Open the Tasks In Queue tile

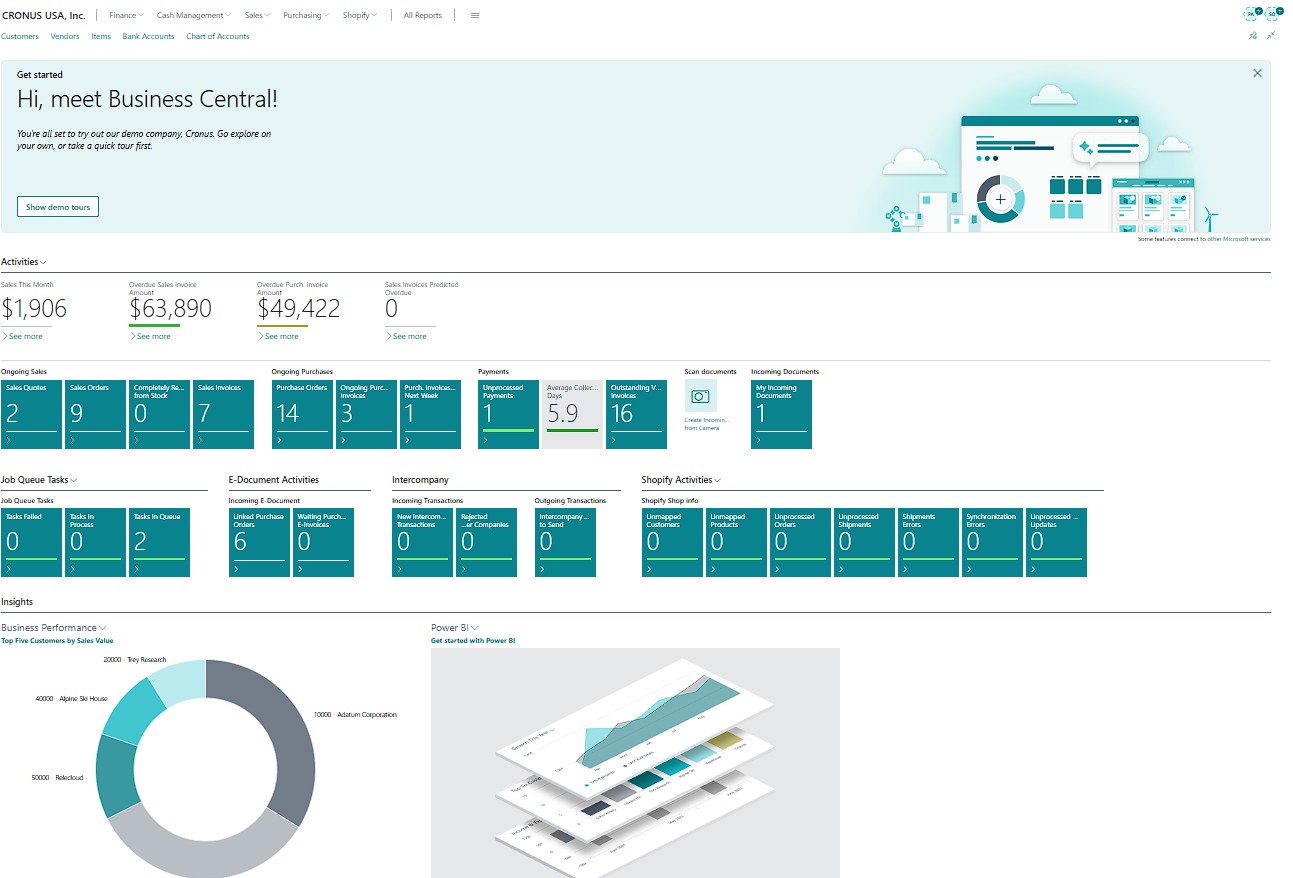[x=159, y=542]
